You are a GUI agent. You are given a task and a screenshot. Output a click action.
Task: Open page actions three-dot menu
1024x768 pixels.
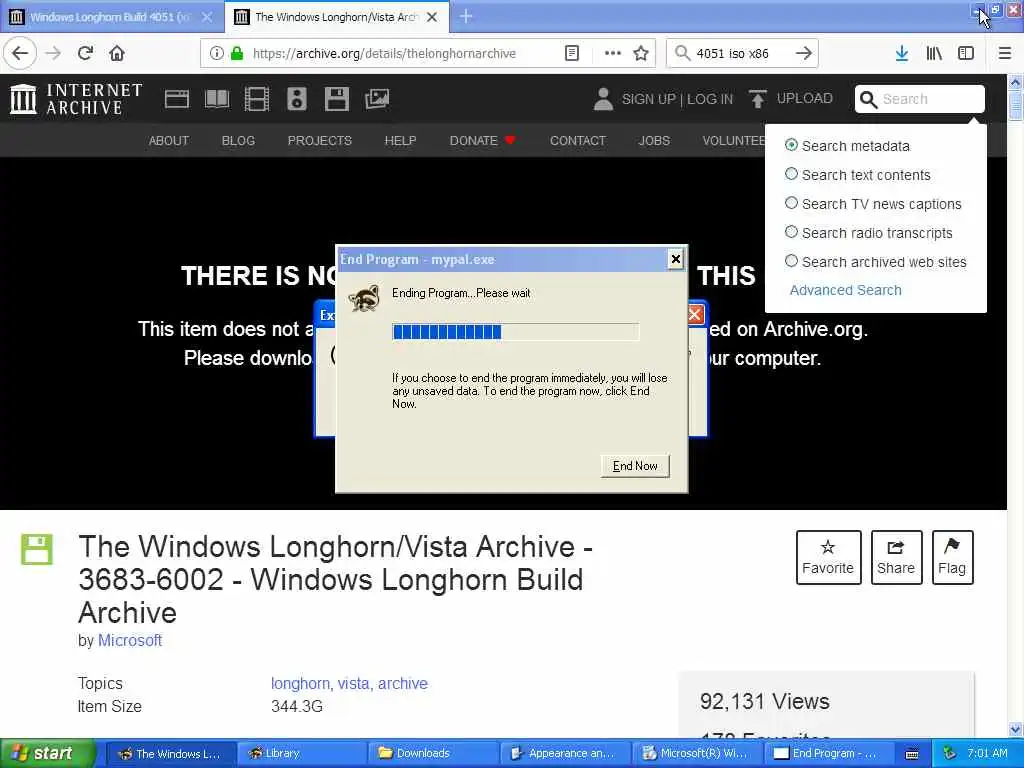click(613, 54)
